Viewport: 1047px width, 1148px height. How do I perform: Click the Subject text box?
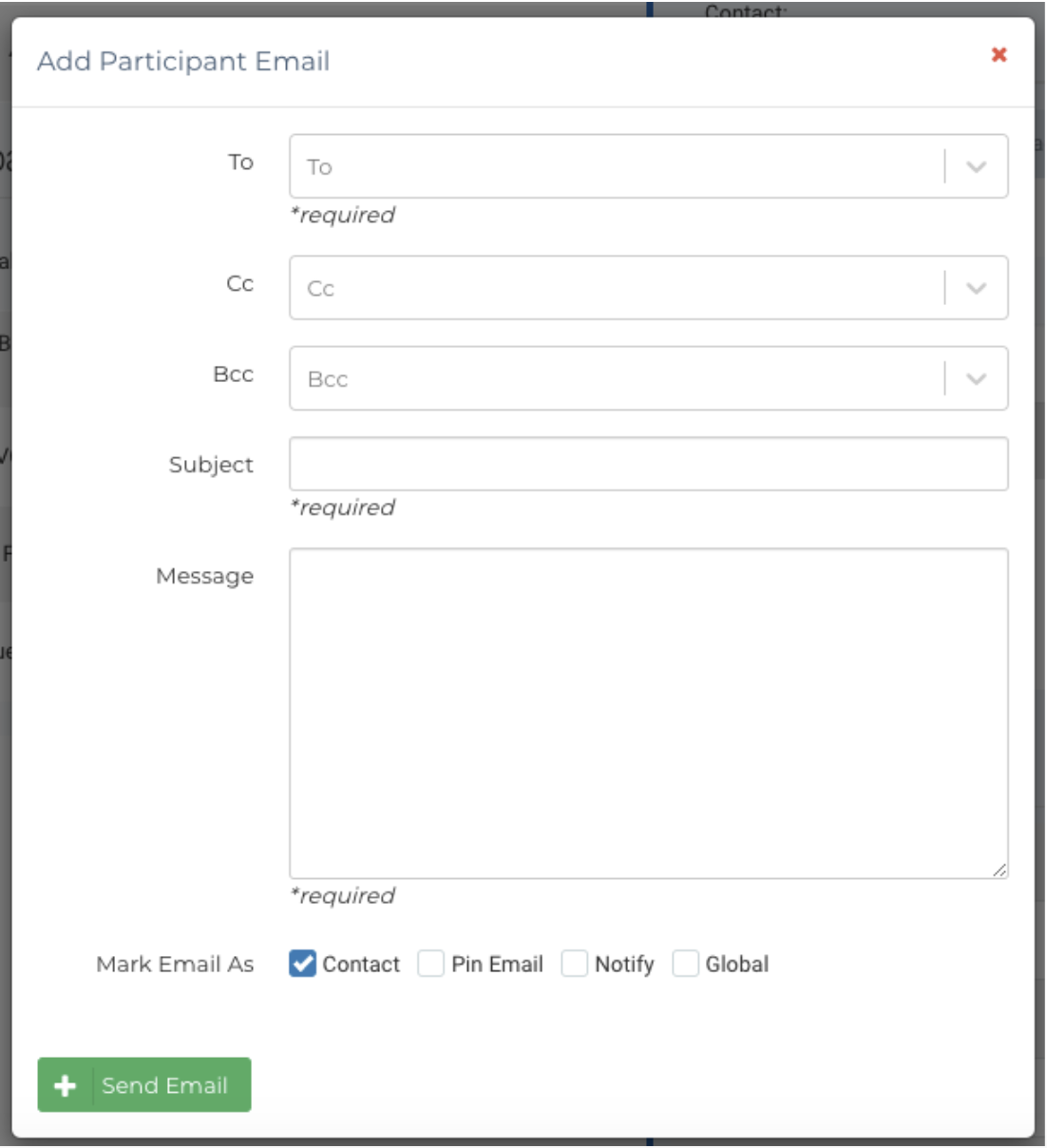[x=648, y=465]
